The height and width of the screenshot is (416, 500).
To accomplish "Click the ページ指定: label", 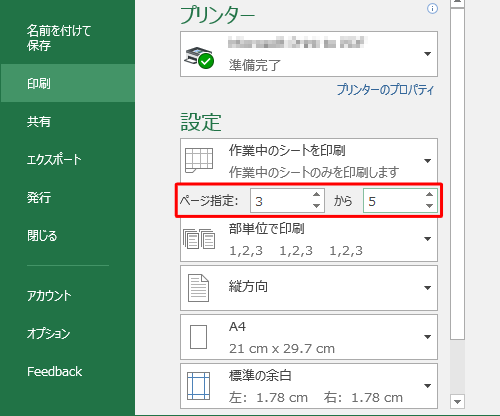I will (209, 201).
